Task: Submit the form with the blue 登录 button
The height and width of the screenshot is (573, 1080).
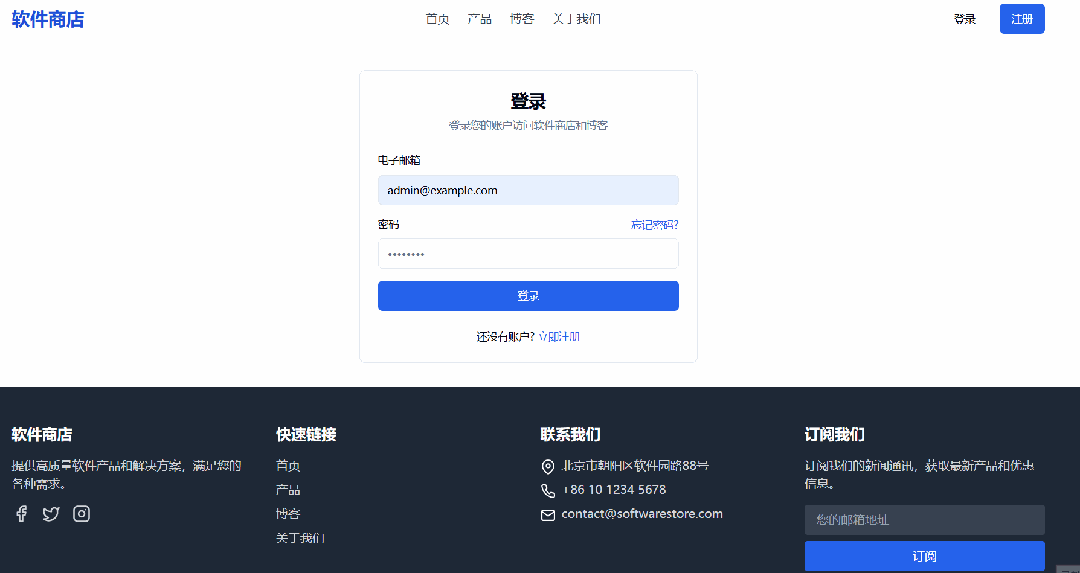Action: click(528, 296)
